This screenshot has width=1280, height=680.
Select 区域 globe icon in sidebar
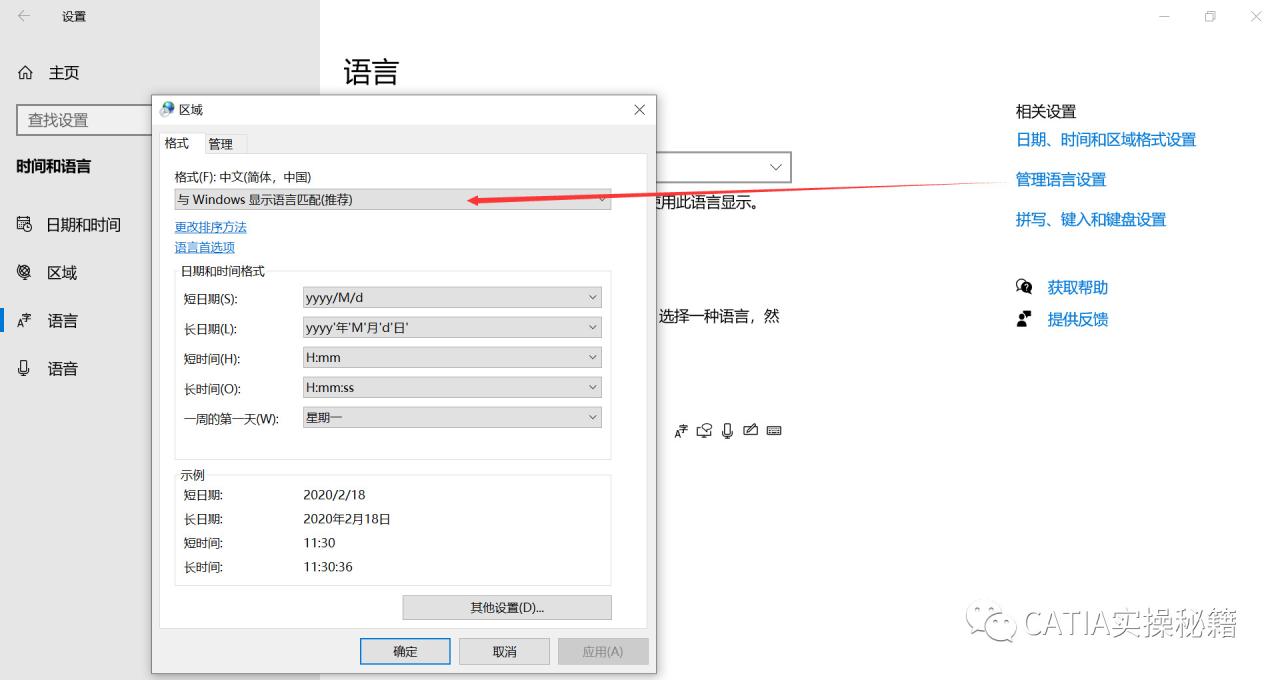click(x=23, y=272)
